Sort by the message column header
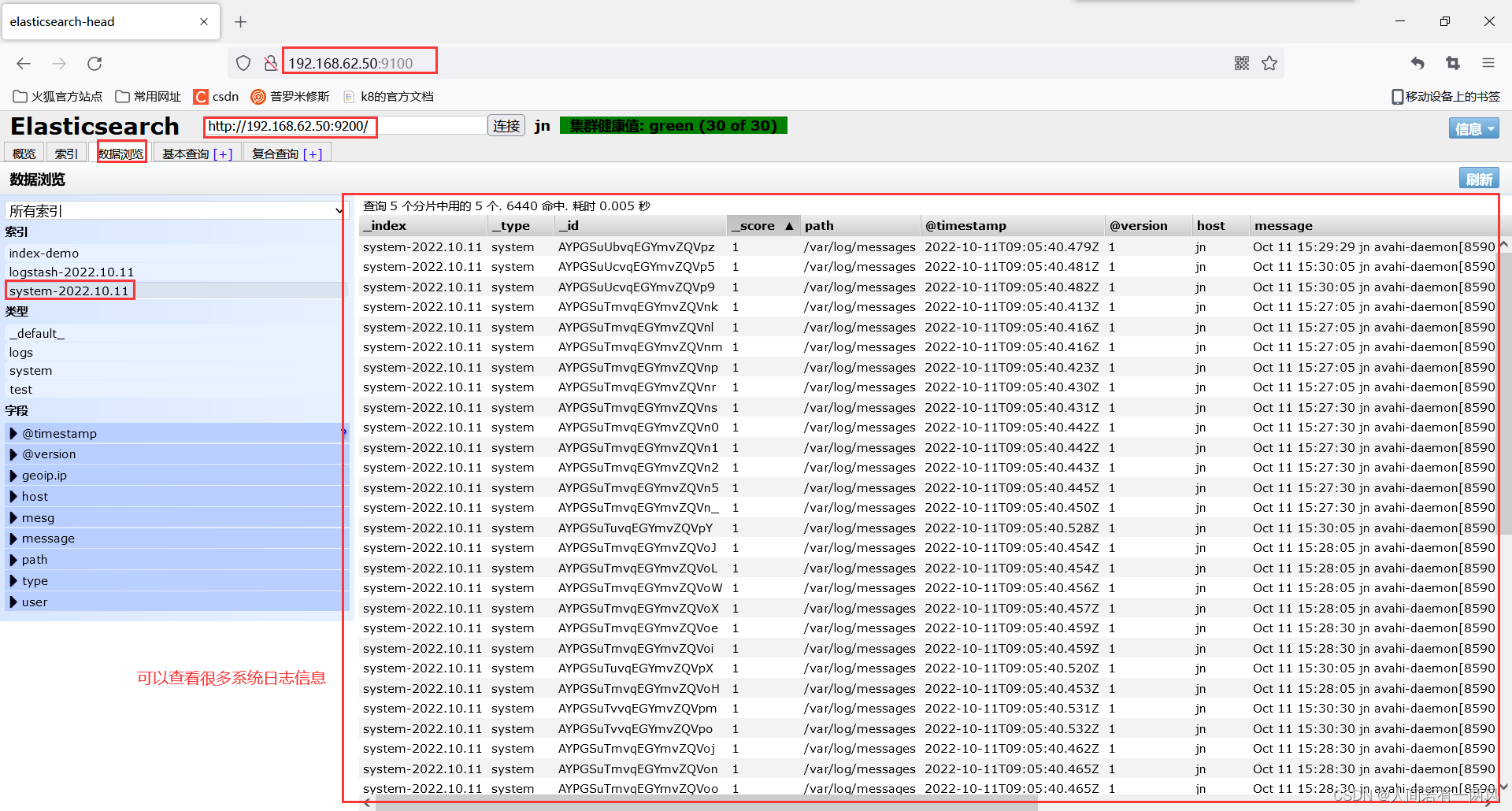Viewport: 1512px width, 811px height. coord(1373,225)
